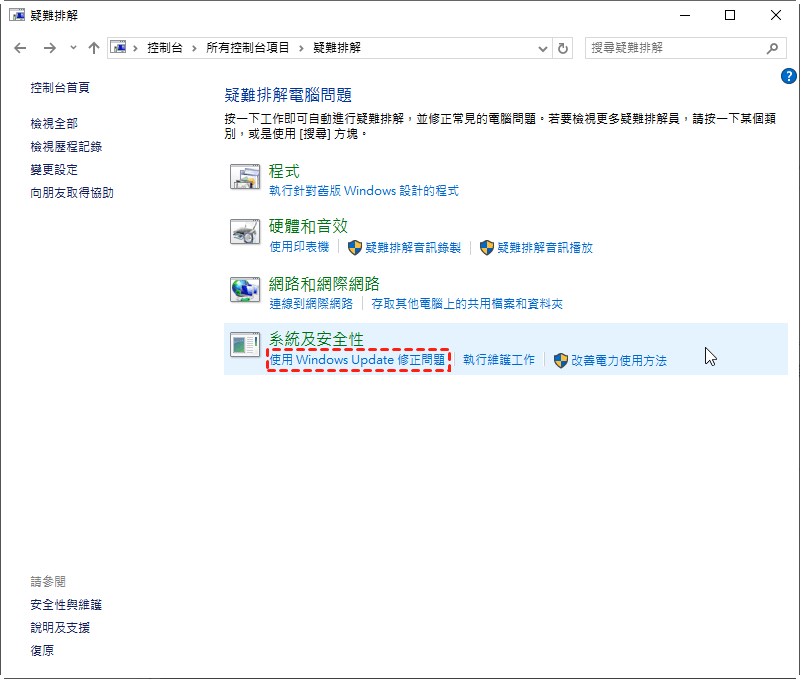Click the 硬體和音效 printer icon
Screen dimensions: 800x679
245,233
